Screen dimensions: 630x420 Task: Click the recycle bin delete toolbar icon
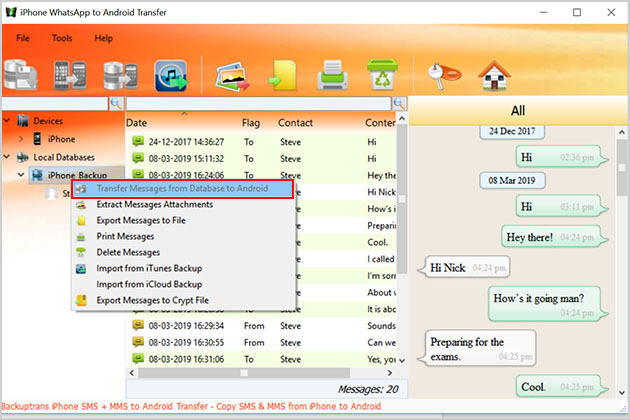(x=382, y=75)
